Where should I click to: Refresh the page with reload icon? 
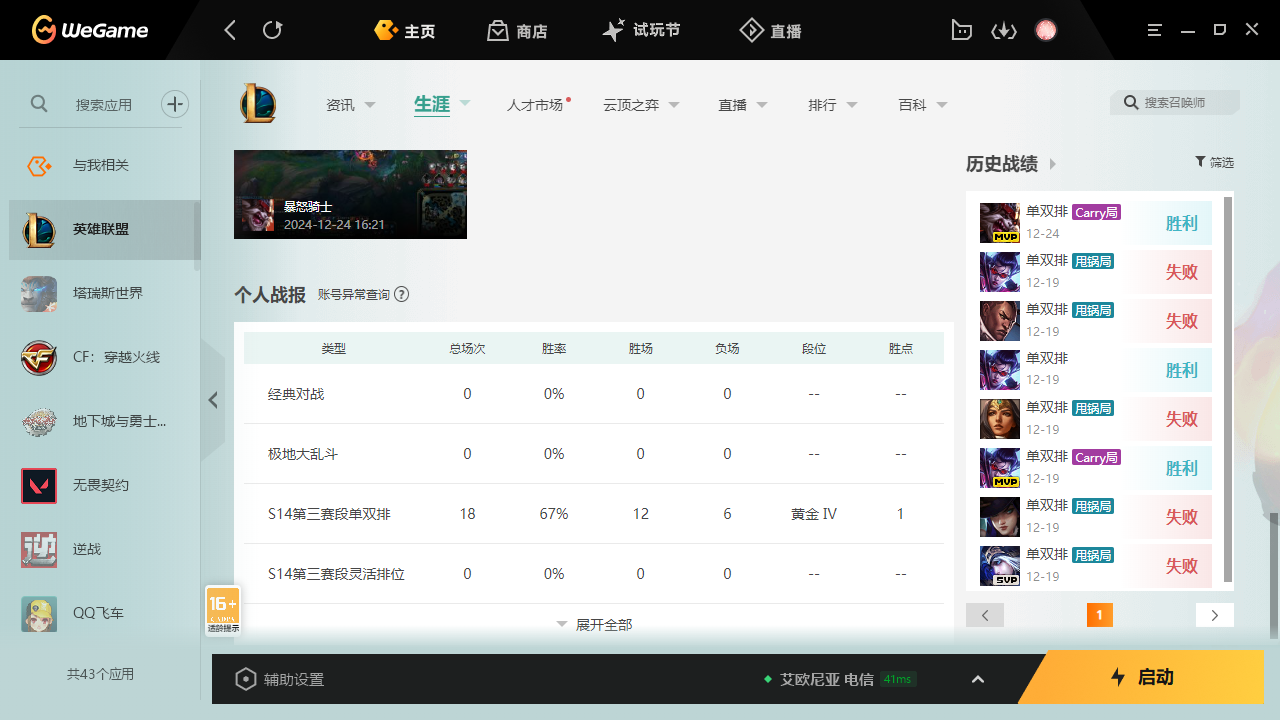272,30
